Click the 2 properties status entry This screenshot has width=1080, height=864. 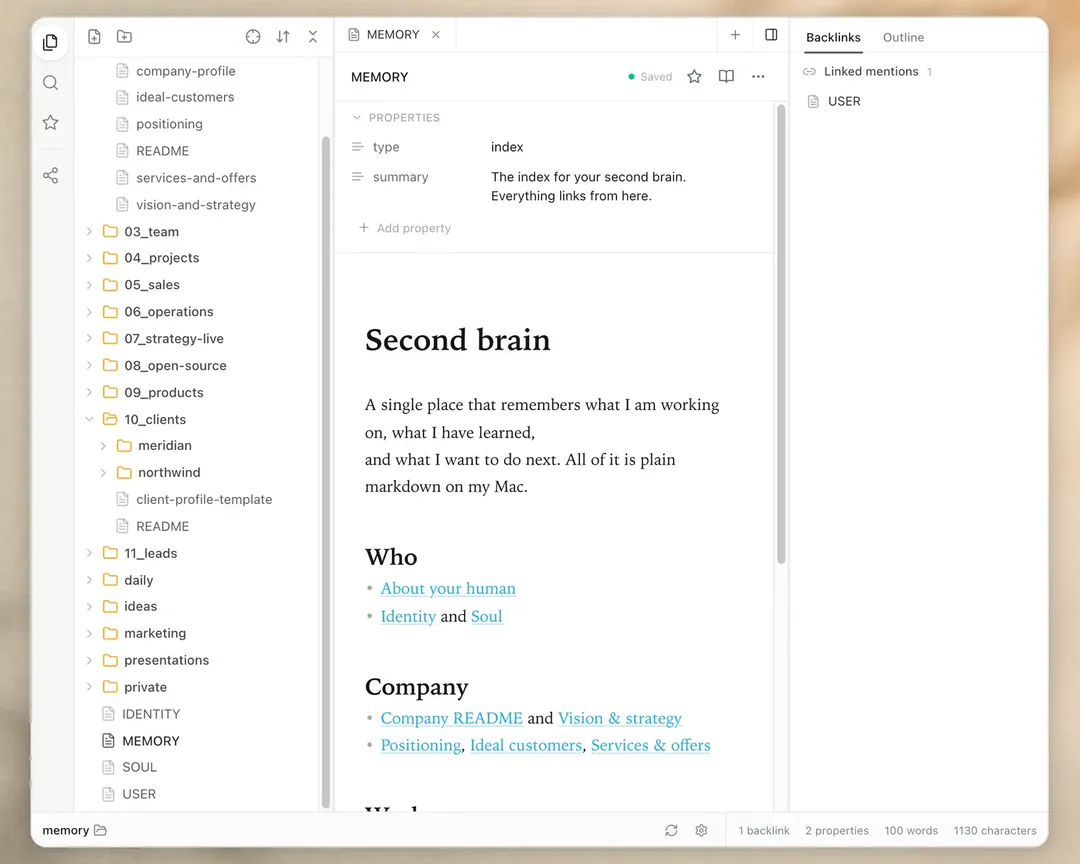[837, 830]
